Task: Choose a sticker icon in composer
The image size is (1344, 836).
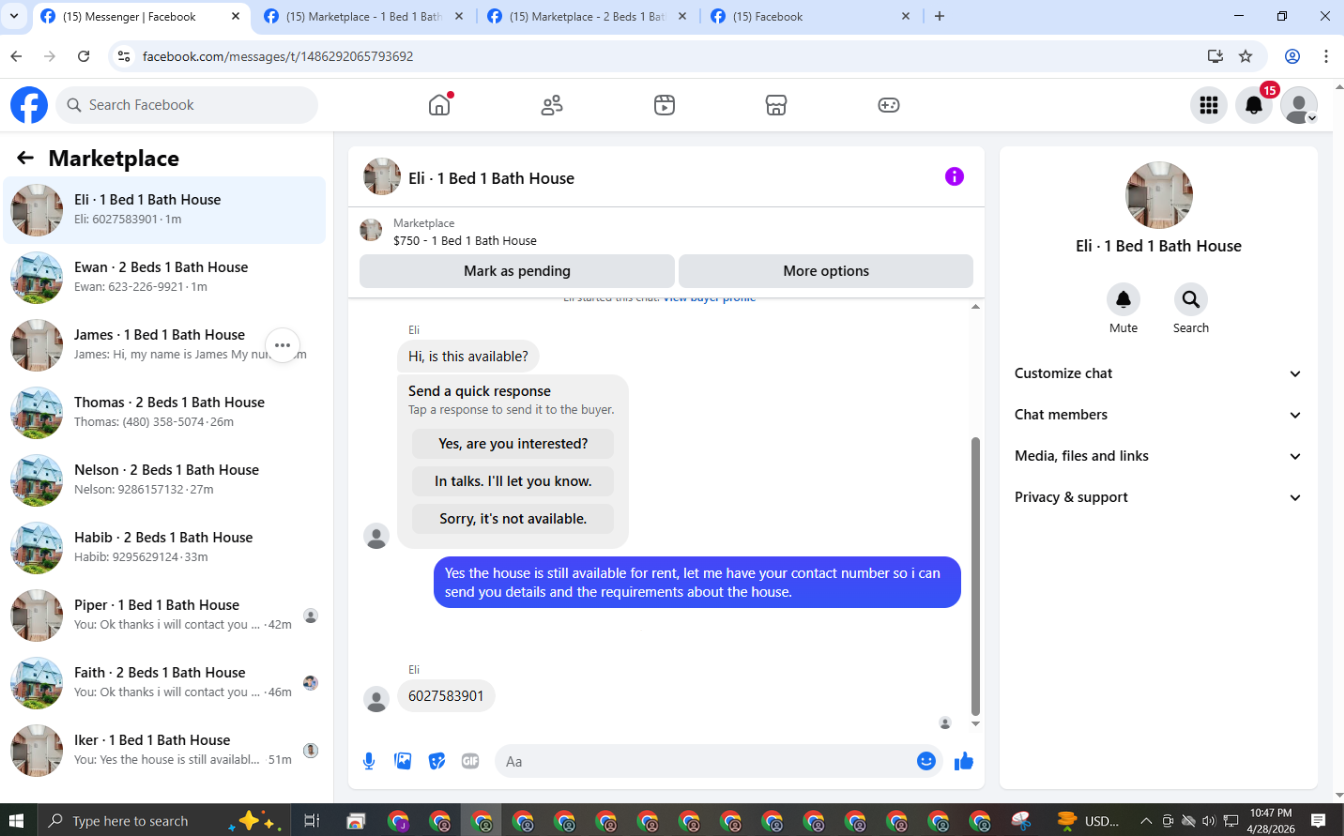Action: tap(437, 761)
